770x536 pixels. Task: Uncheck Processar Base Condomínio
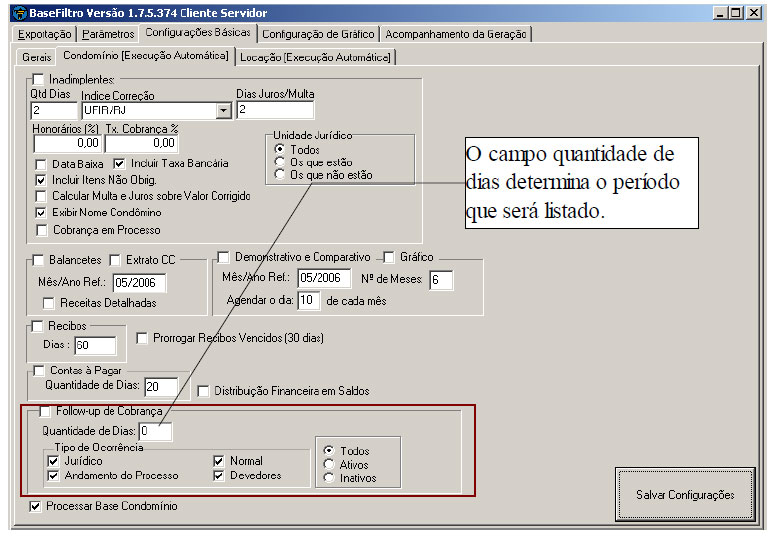click(x=37, y=506)
